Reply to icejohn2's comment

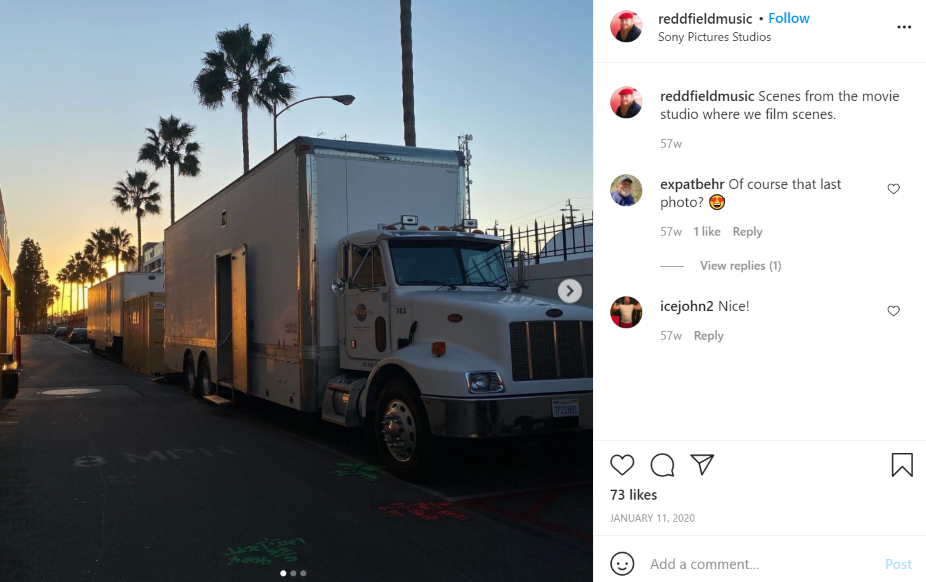click(x=708, y=335)
